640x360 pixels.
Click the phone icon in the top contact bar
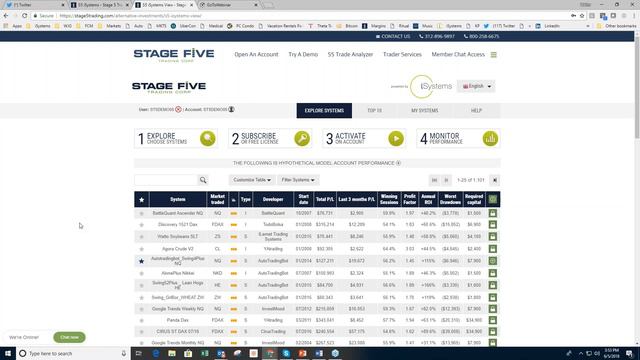pyautogui.click(x=421, y=36)
